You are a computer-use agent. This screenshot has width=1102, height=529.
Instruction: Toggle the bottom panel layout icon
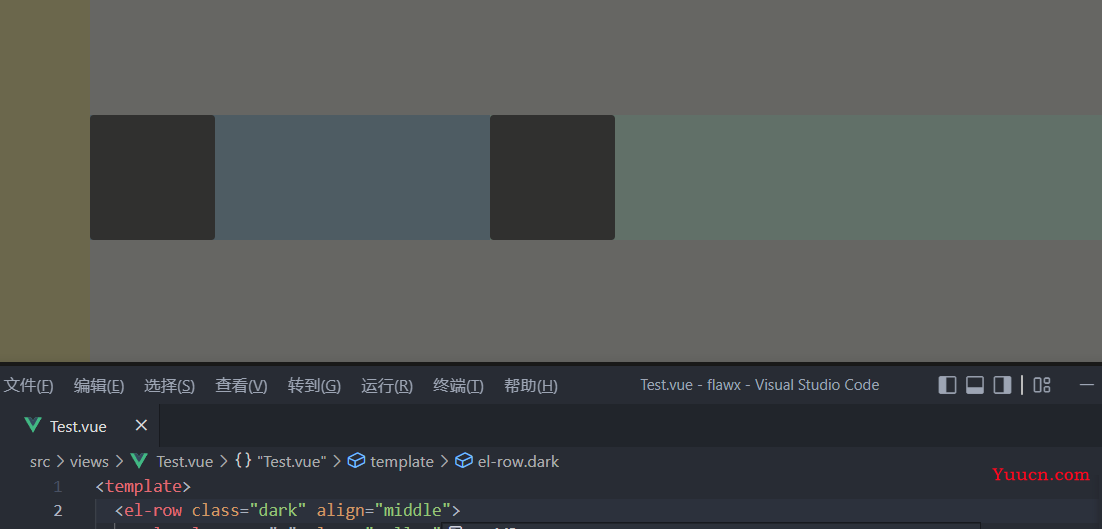tap(975, 385)
